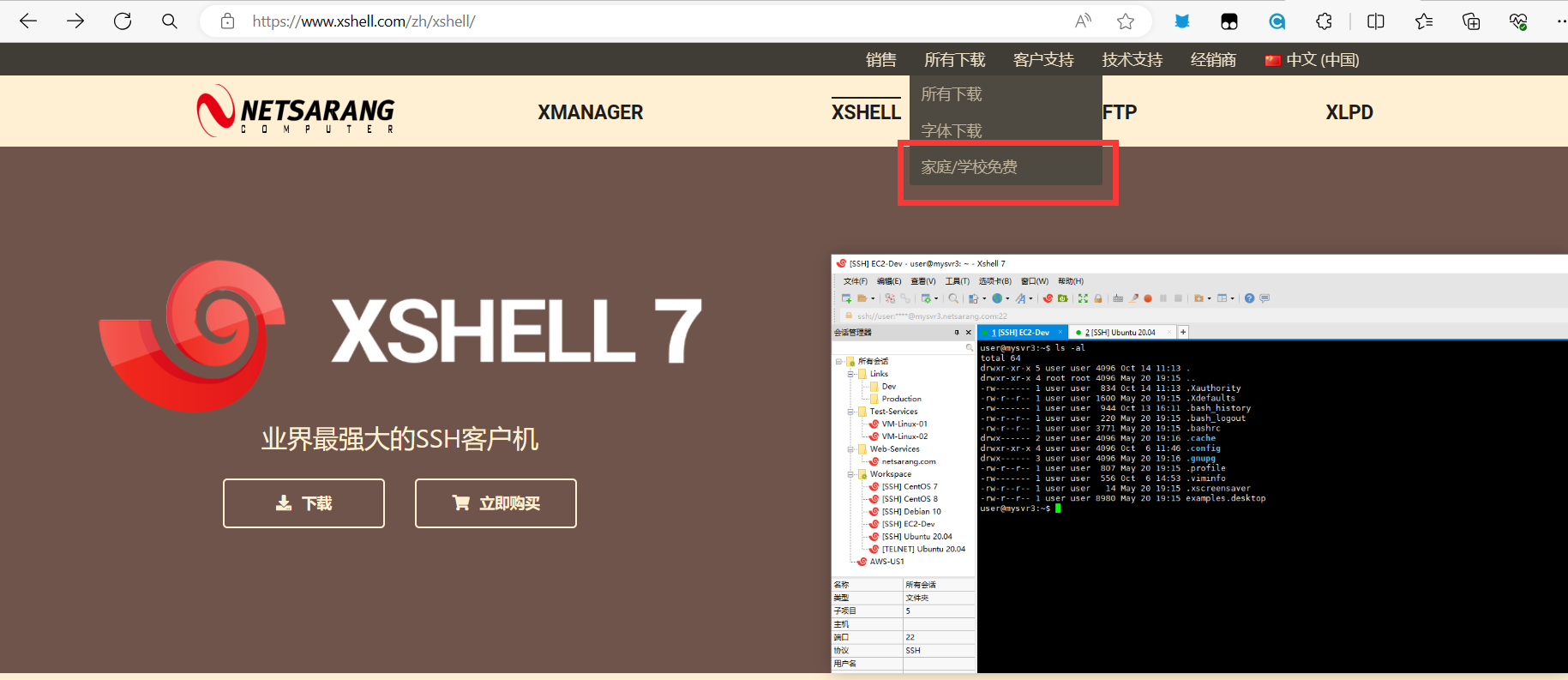The height and width of the screenshot is (680, 1568).
Task: Click the 立即购买 buy now button
Action: 496,503
